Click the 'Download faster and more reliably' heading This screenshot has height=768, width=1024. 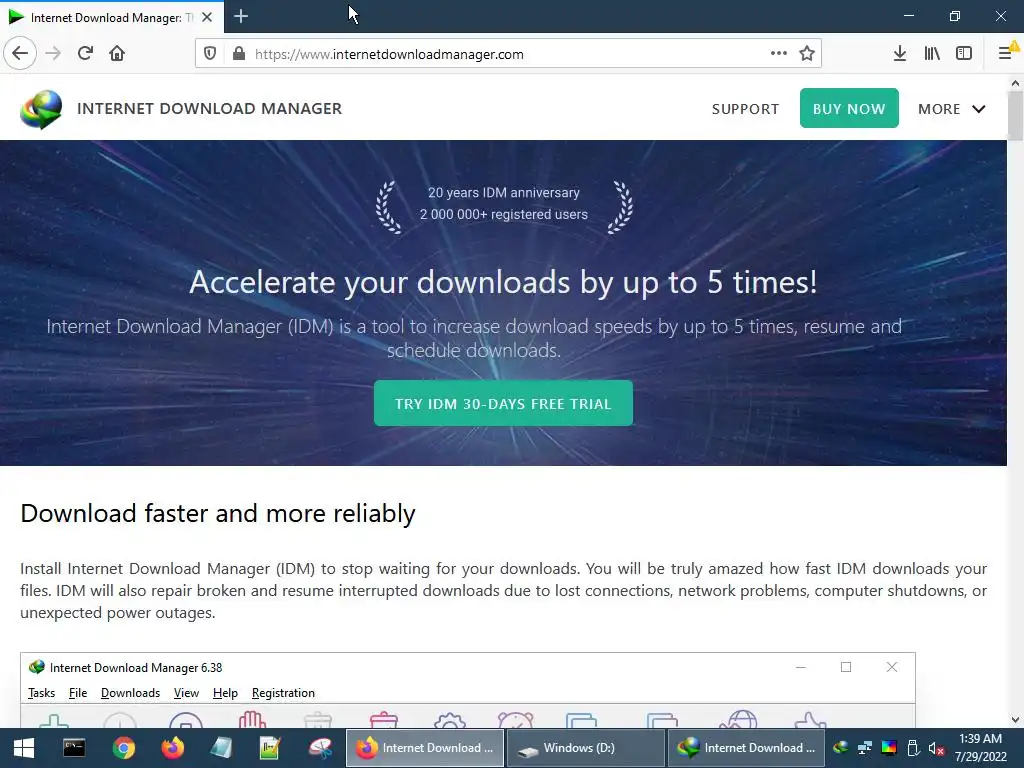pos(217,513)
